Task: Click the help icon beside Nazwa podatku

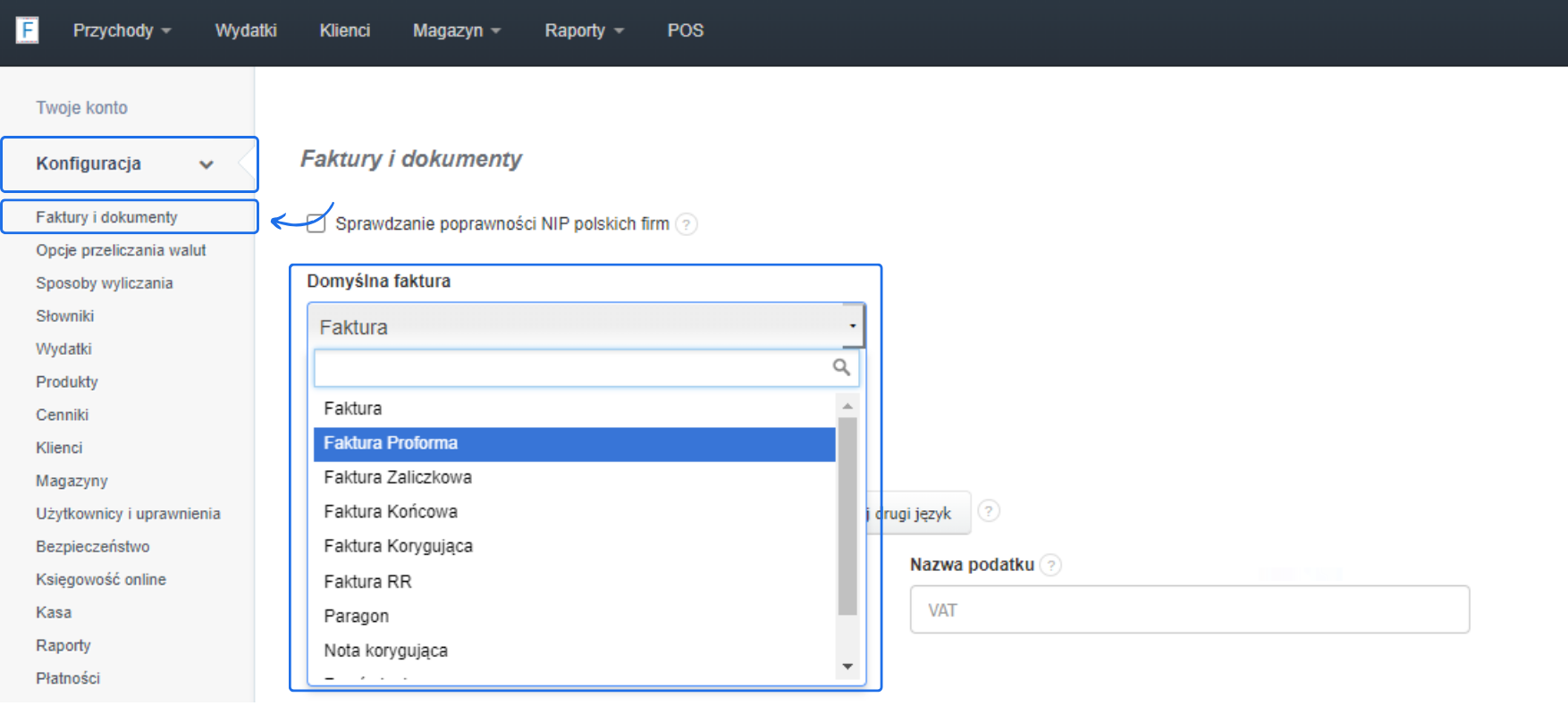Action: [x=1051, y=565]
